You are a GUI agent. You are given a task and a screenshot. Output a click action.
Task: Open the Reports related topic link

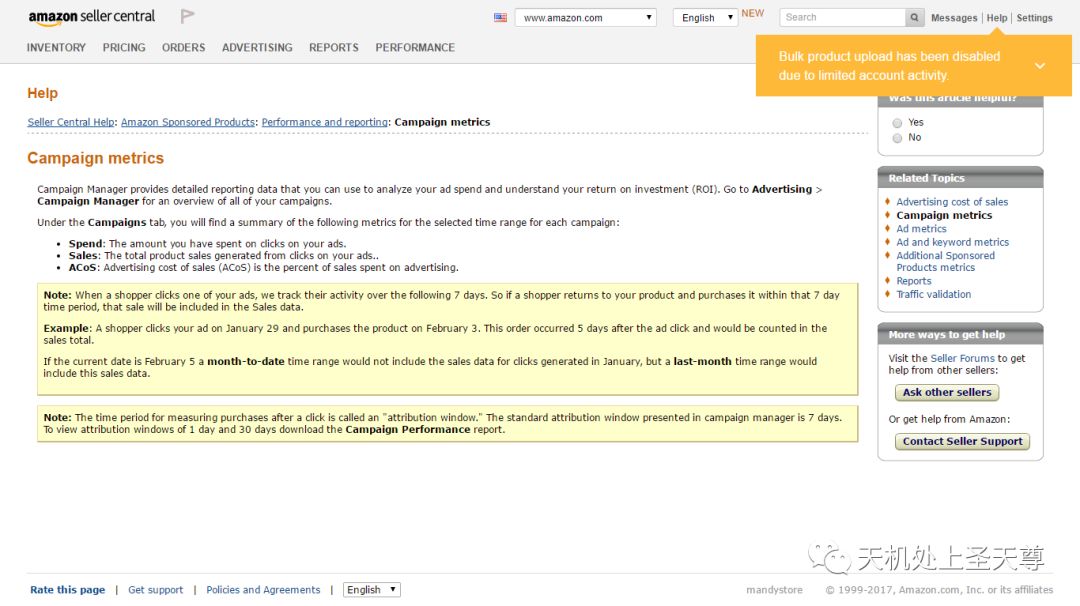pos(913,281)
